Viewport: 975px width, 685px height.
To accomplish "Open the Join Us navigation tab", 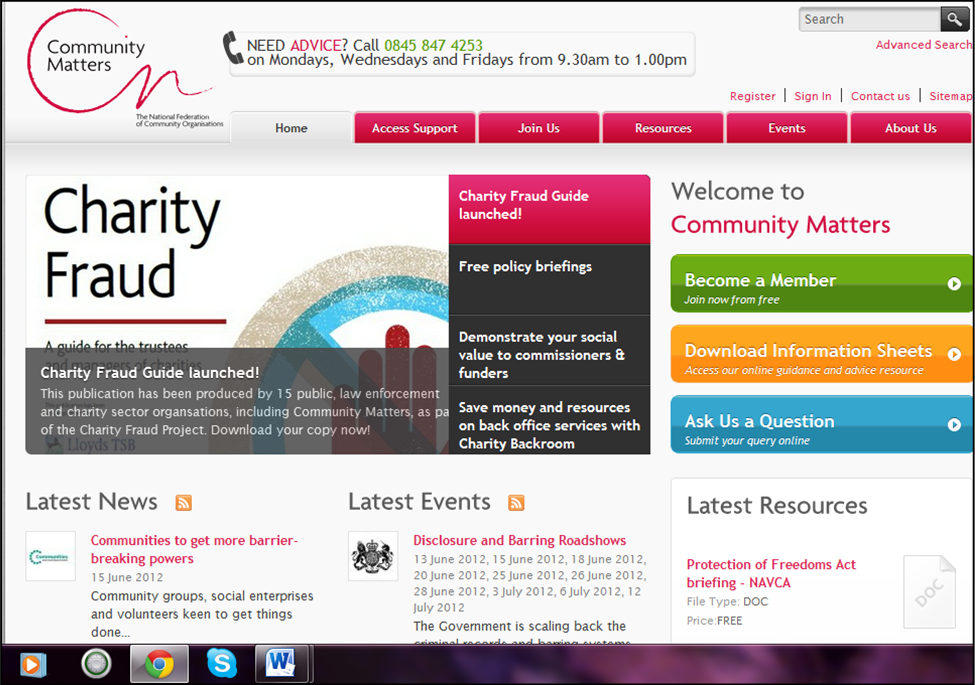I will click(538, 128).
